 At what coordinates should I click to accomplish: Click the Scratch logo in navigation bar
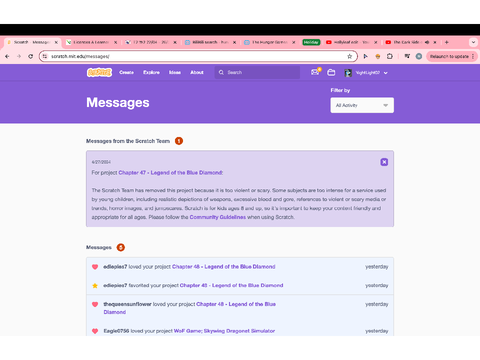point(99,72)
